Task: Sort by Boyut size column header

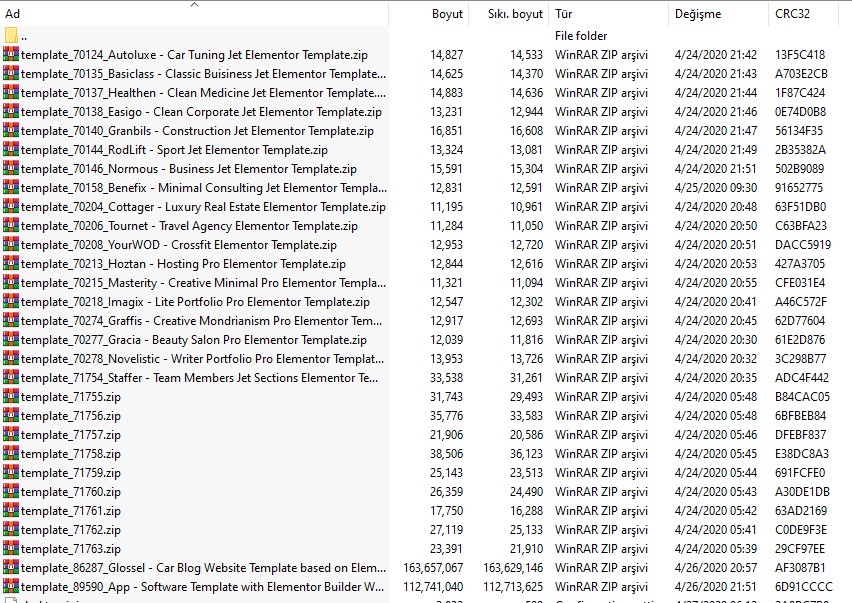Action: tap(447, 15)
